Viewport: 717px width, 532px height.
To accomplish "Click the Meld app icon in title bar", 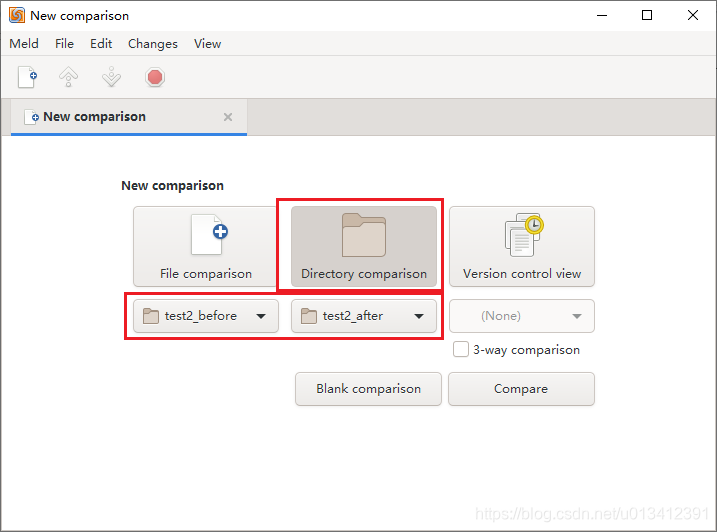I will (x=17, y=15).
